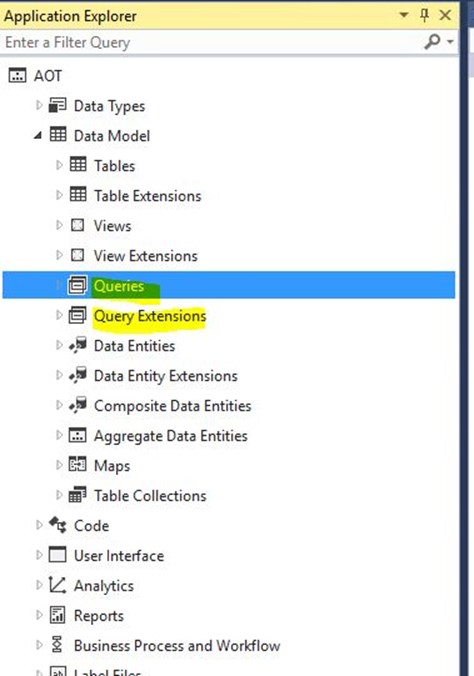This screenshot has height=676, width=474.
Task: Open the window position dropdown arrow
Action: pos(404,16)
